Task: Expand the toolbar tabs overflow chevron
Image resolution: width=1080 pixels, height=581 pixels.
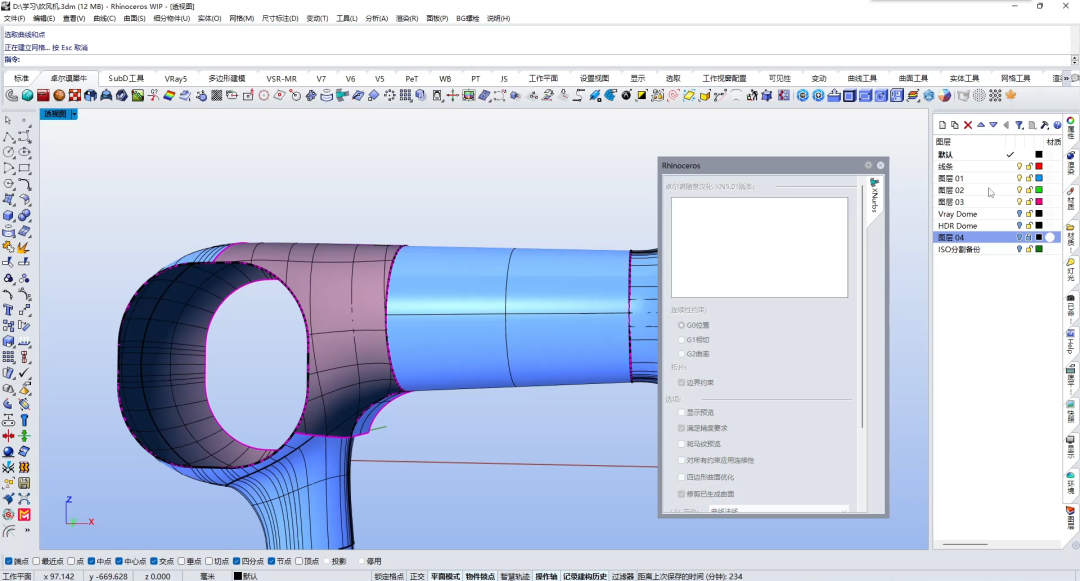Action: coord(1067,78)
